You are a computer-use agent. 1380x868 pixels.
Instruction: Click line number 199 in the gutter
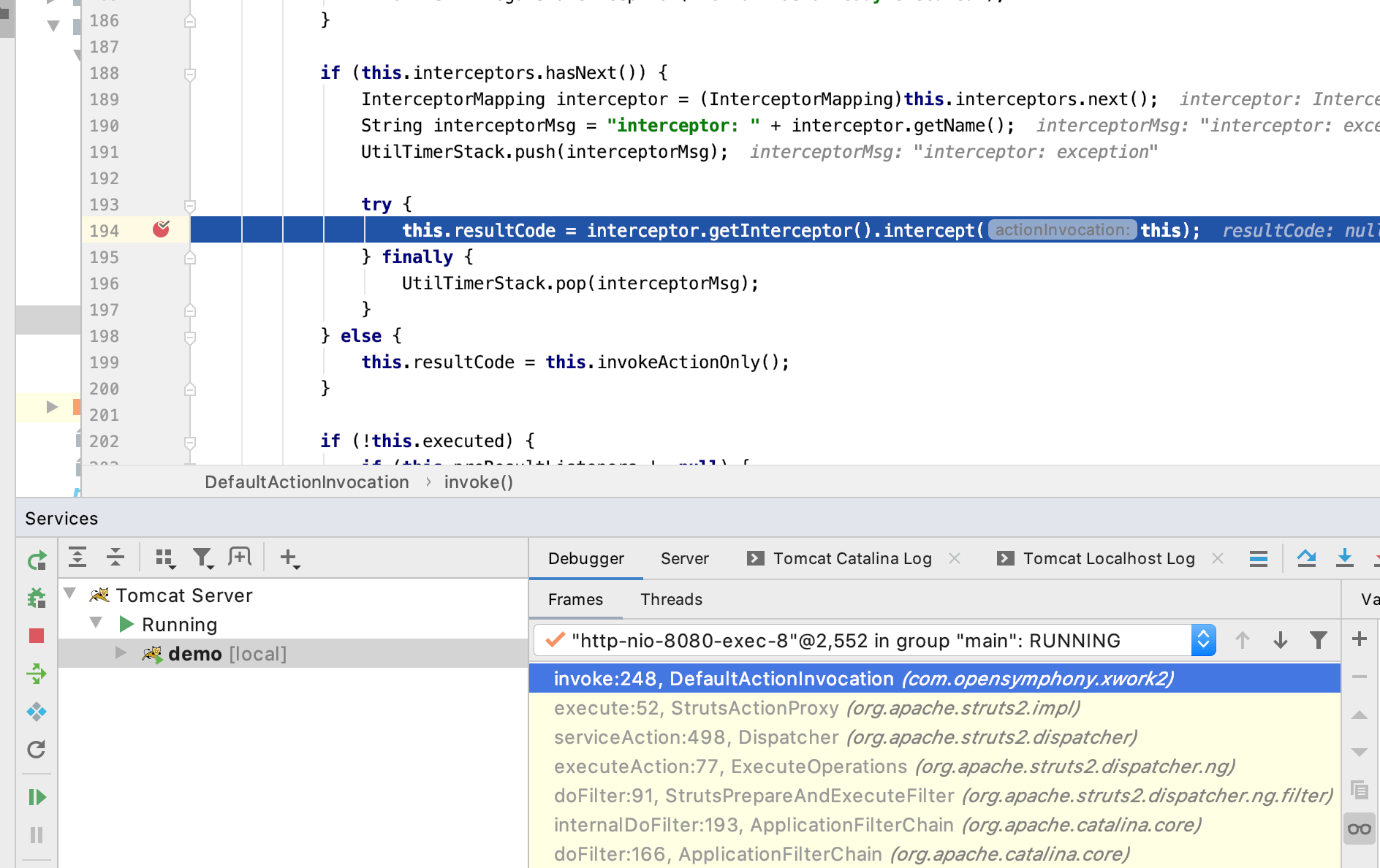105,362
